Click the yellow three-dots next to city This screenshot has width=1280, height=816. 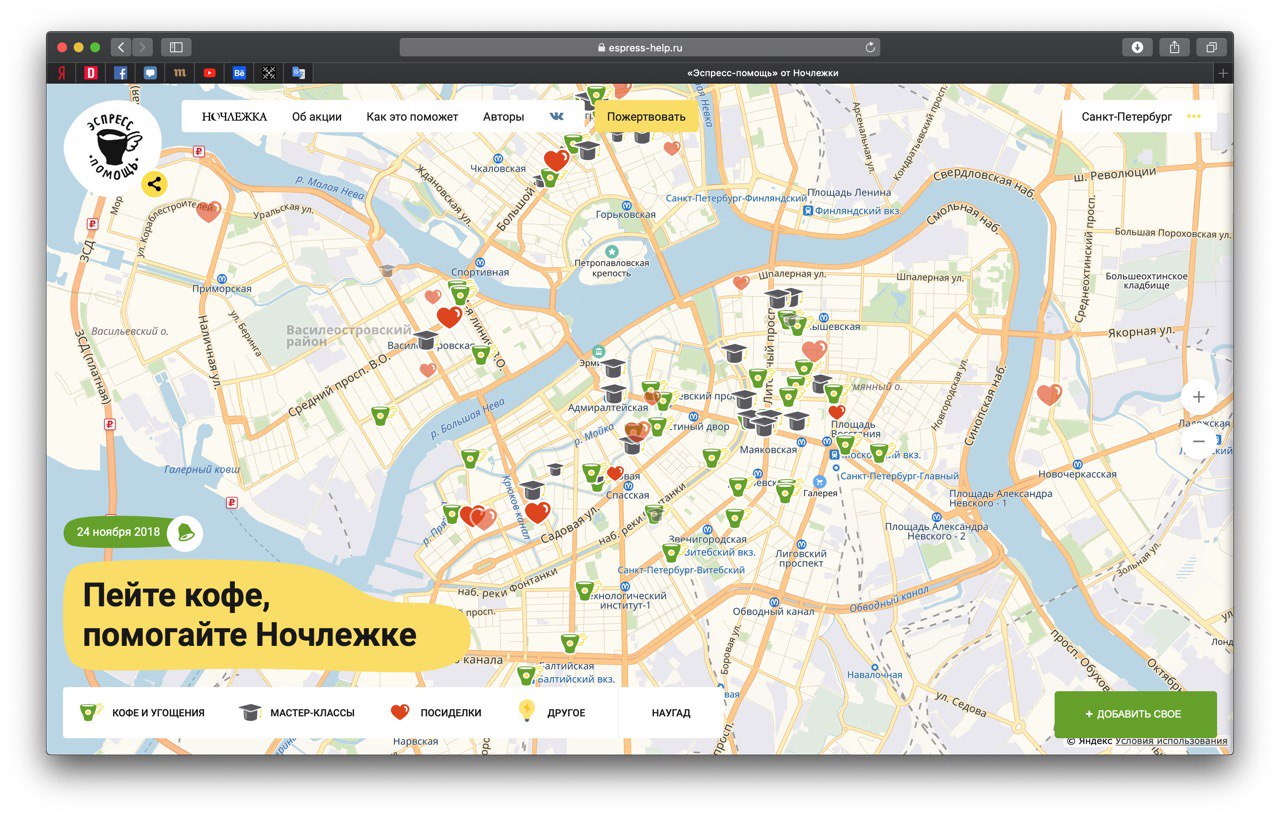click(x=1194, y=116)
